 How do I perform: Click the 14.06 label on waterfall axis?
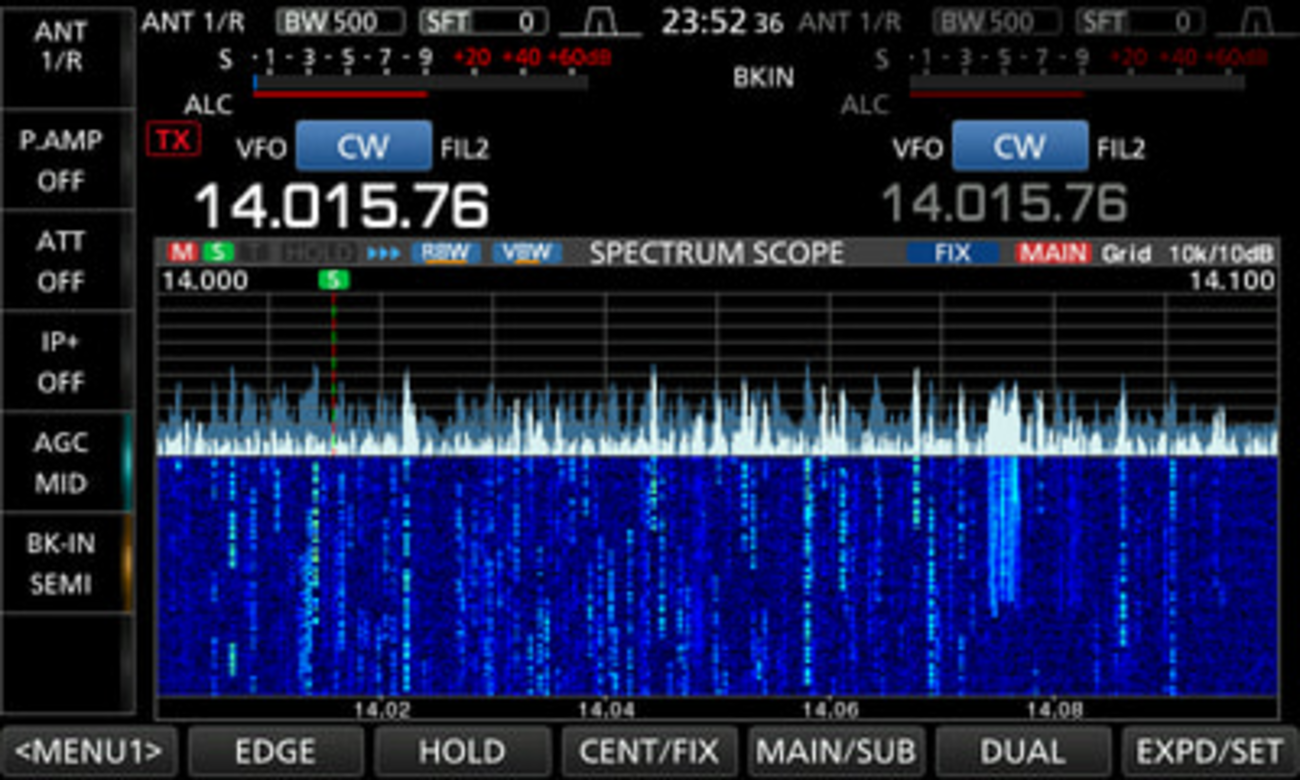pyautogui.click(x=830, y=709)
